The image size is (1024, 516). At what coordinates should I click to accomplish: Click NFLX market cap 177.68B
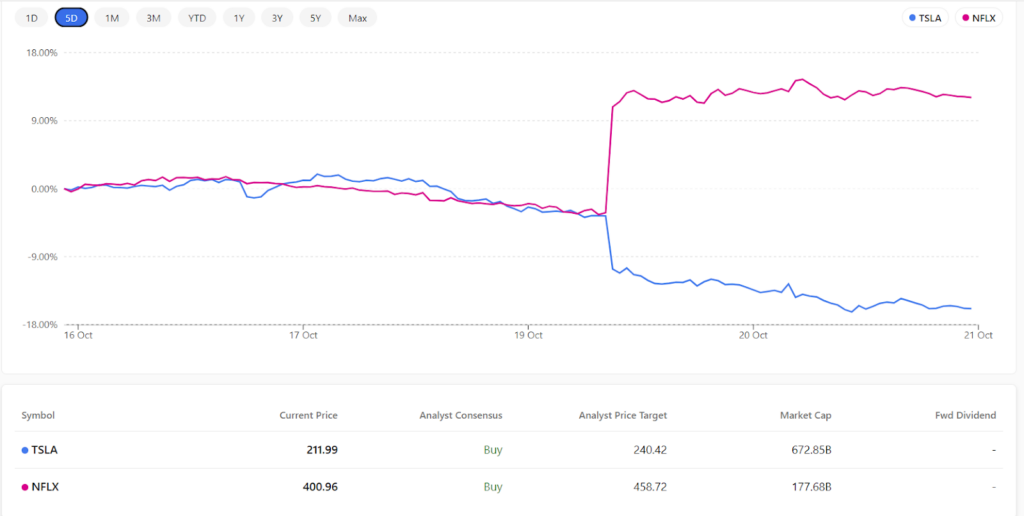coord(810,487)
